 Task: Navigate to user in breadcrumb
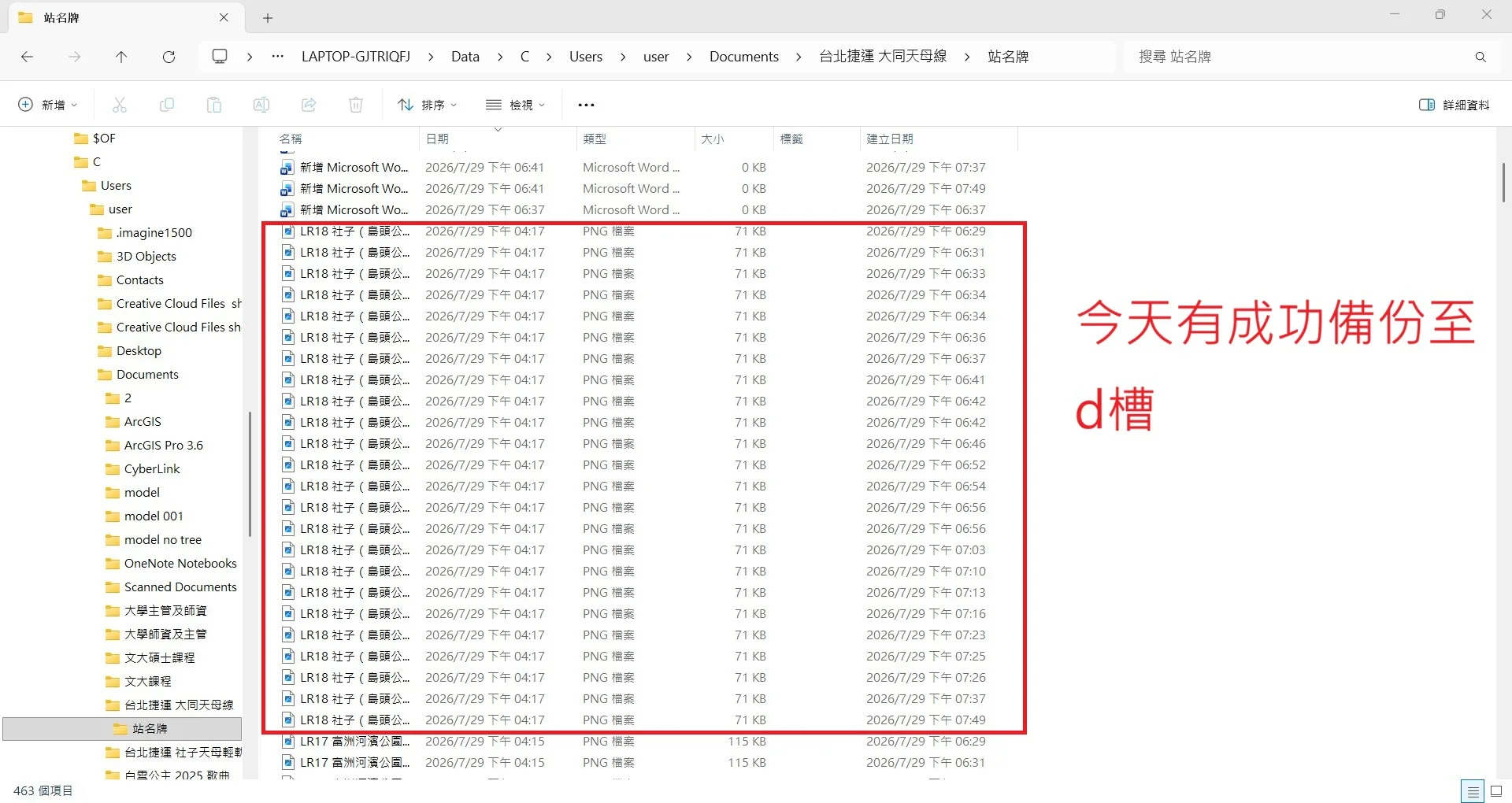(x=656, y=57)
